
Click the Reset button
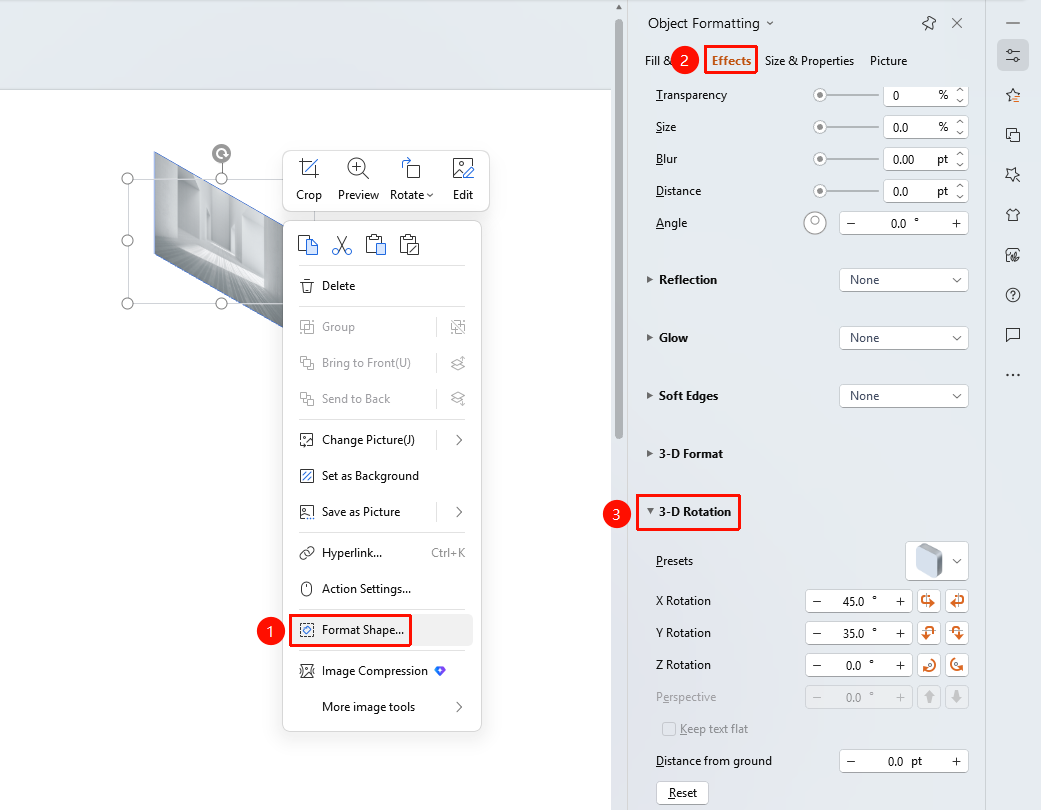click(682, 793)
